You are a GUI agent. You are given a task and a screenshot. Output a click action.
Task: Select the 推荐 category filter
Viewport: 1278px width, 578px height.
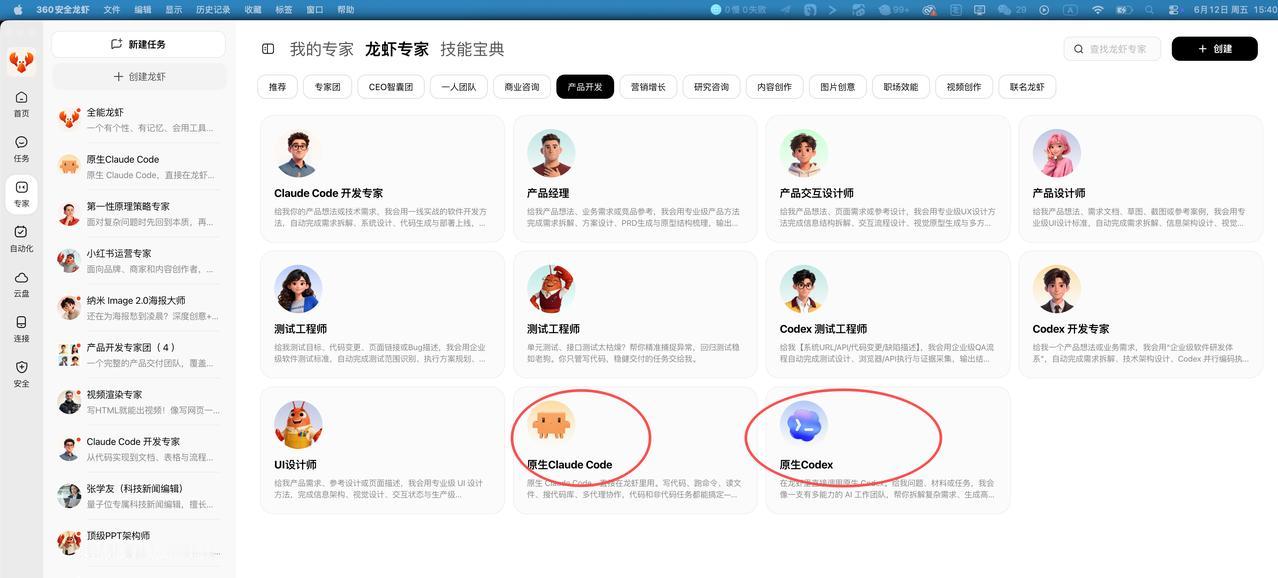pyautogui.click(x=277, y=87)
